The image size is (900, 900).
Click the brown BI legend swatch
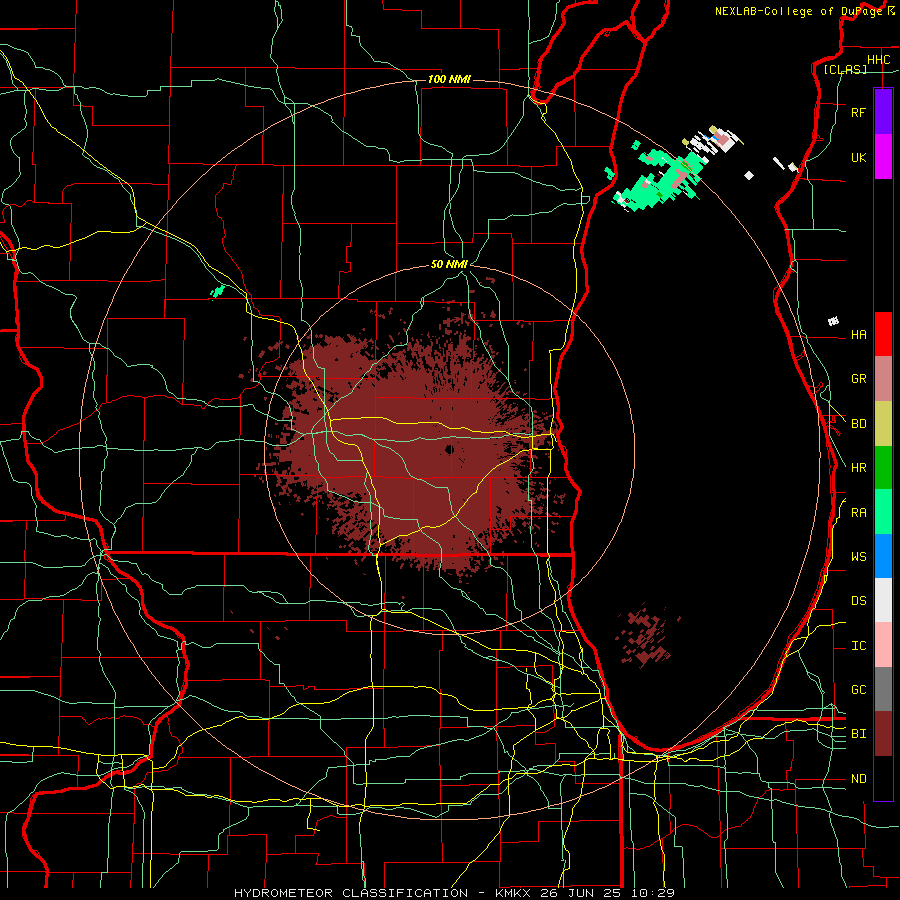point(883,734)
